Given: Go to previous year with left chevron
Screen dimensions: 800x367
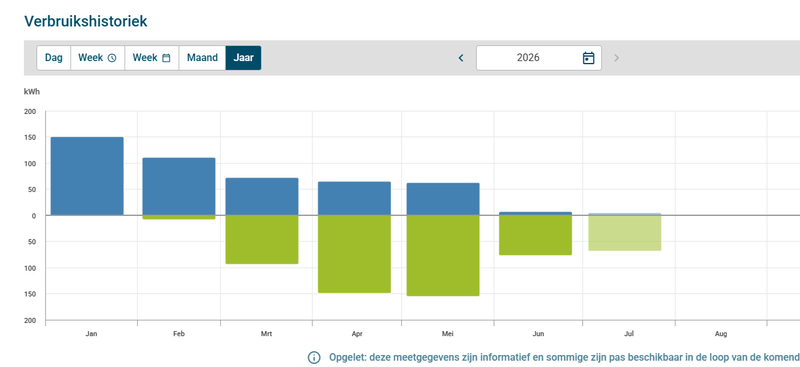Looking at the screenshot, I should [461, 58].
